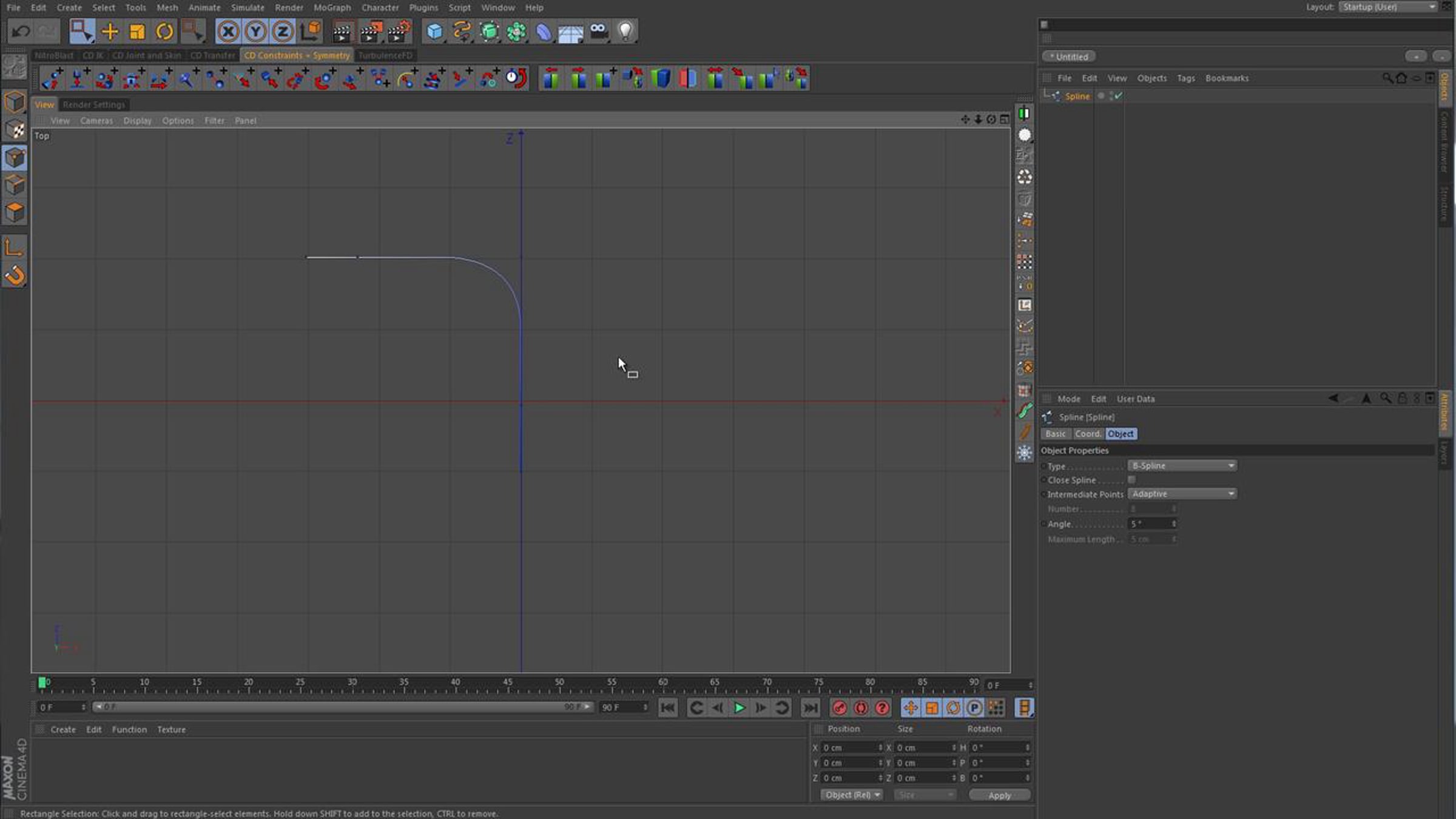Expand Intermediate Points dropdown
Image resolution: width=1456 pixels, height=819 pixels.
[1182, 494]
